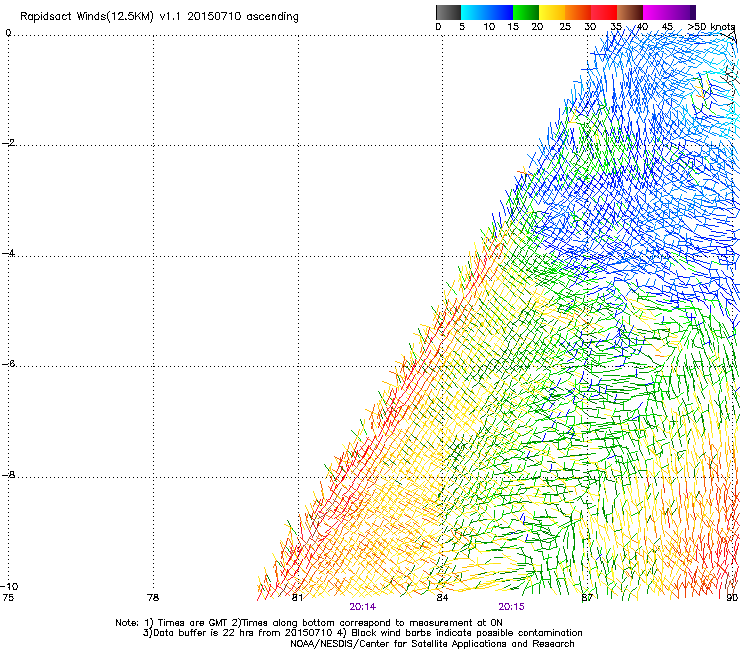Click the brown 35-40 knots legend color
Viewport: 740px width, 650px height.
point(630,12)
